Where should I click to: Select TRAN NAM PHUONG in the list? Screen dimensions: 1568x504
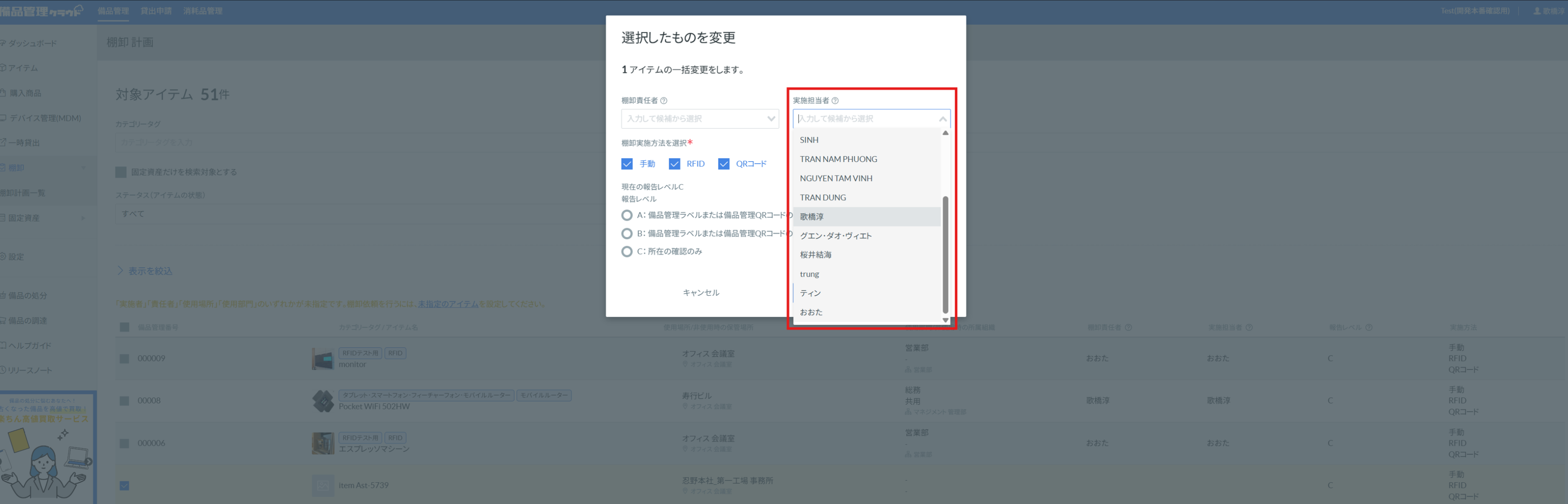point(838,159)
